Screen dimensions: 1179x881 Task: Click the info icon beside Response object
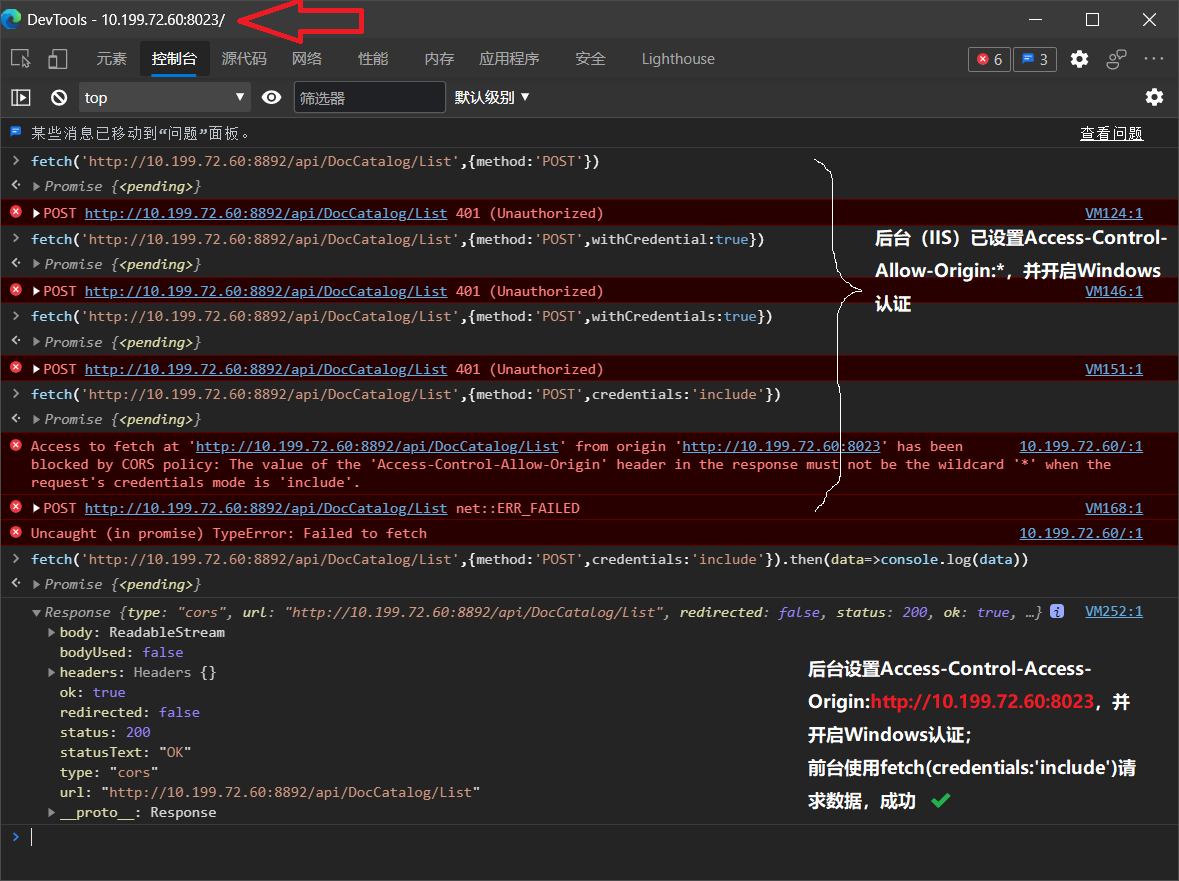click(1056, 611)
